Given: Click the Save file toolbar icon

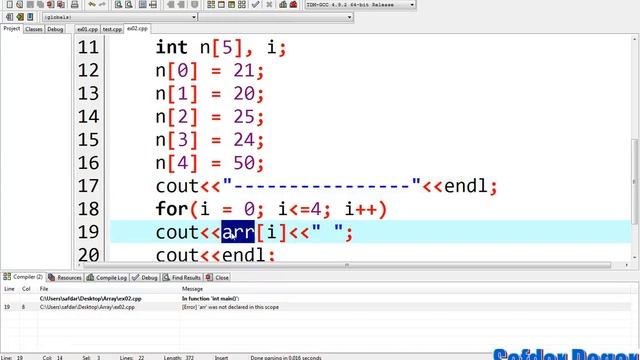Looking at the screenshot, I should pyautogui.click(x=30, y=4).
